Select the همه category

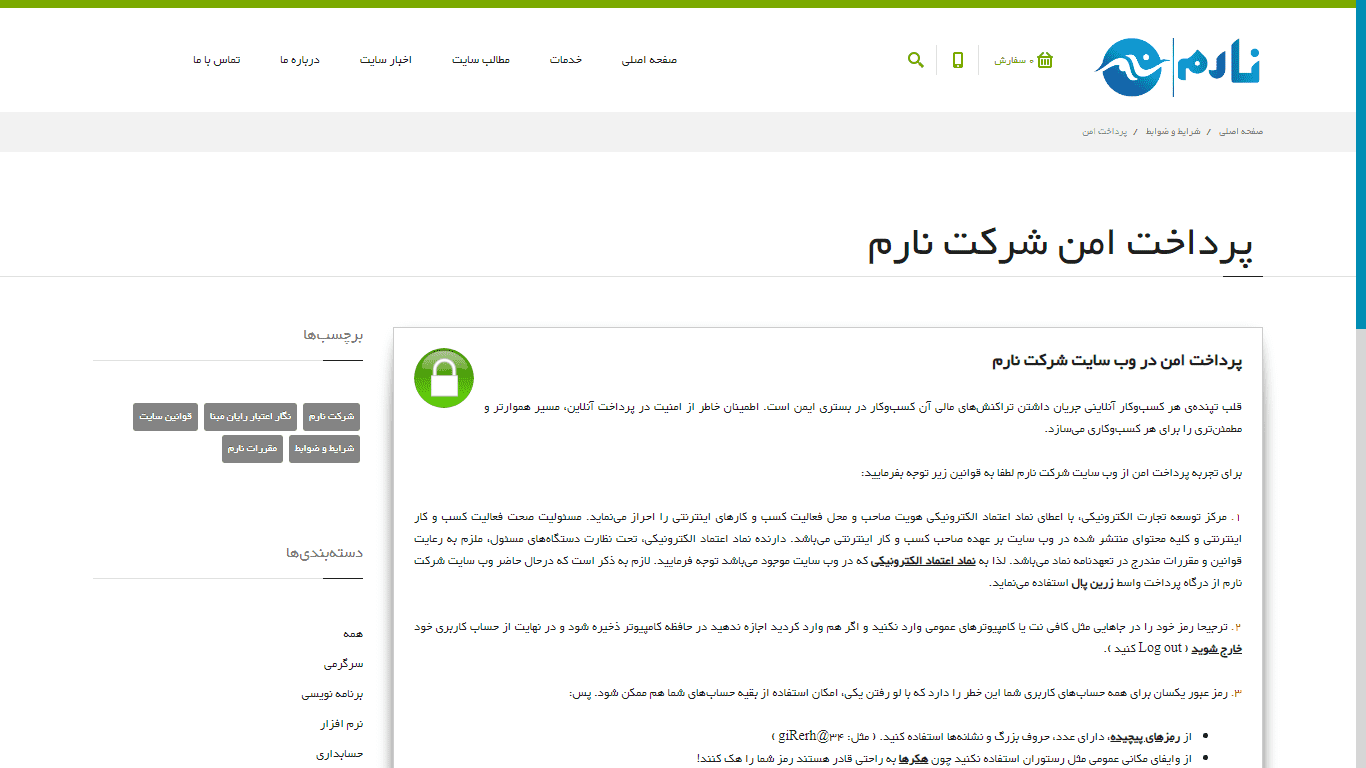tap(353, 633)
